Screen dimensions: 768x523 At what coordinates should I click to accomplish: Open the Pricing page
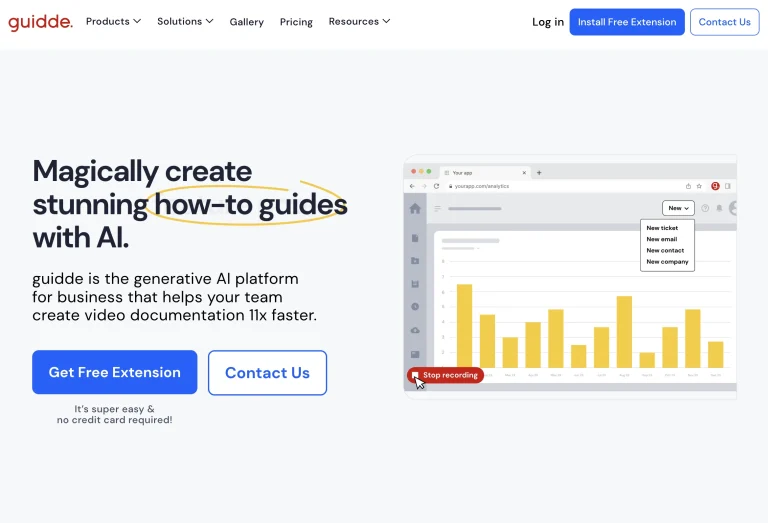(296, 22)
